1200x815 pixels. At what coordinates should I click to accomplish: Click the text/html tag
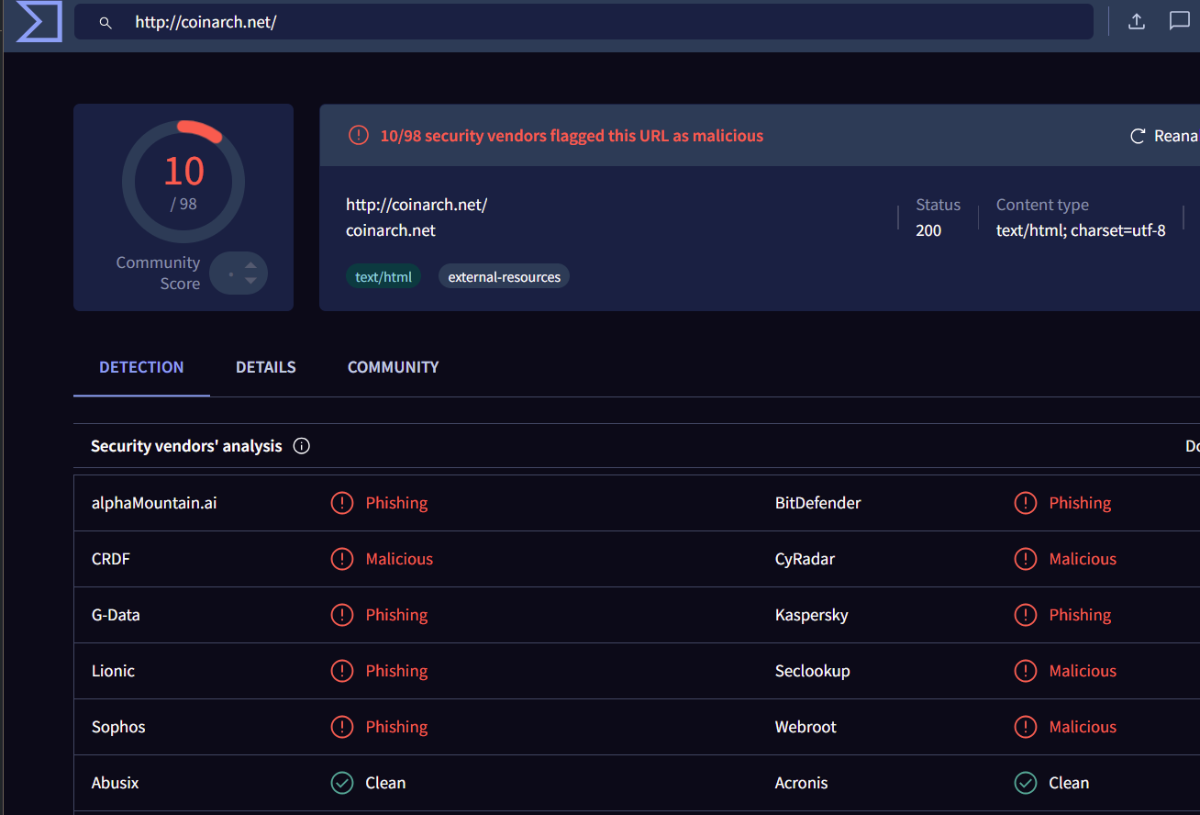coord(383,277)
